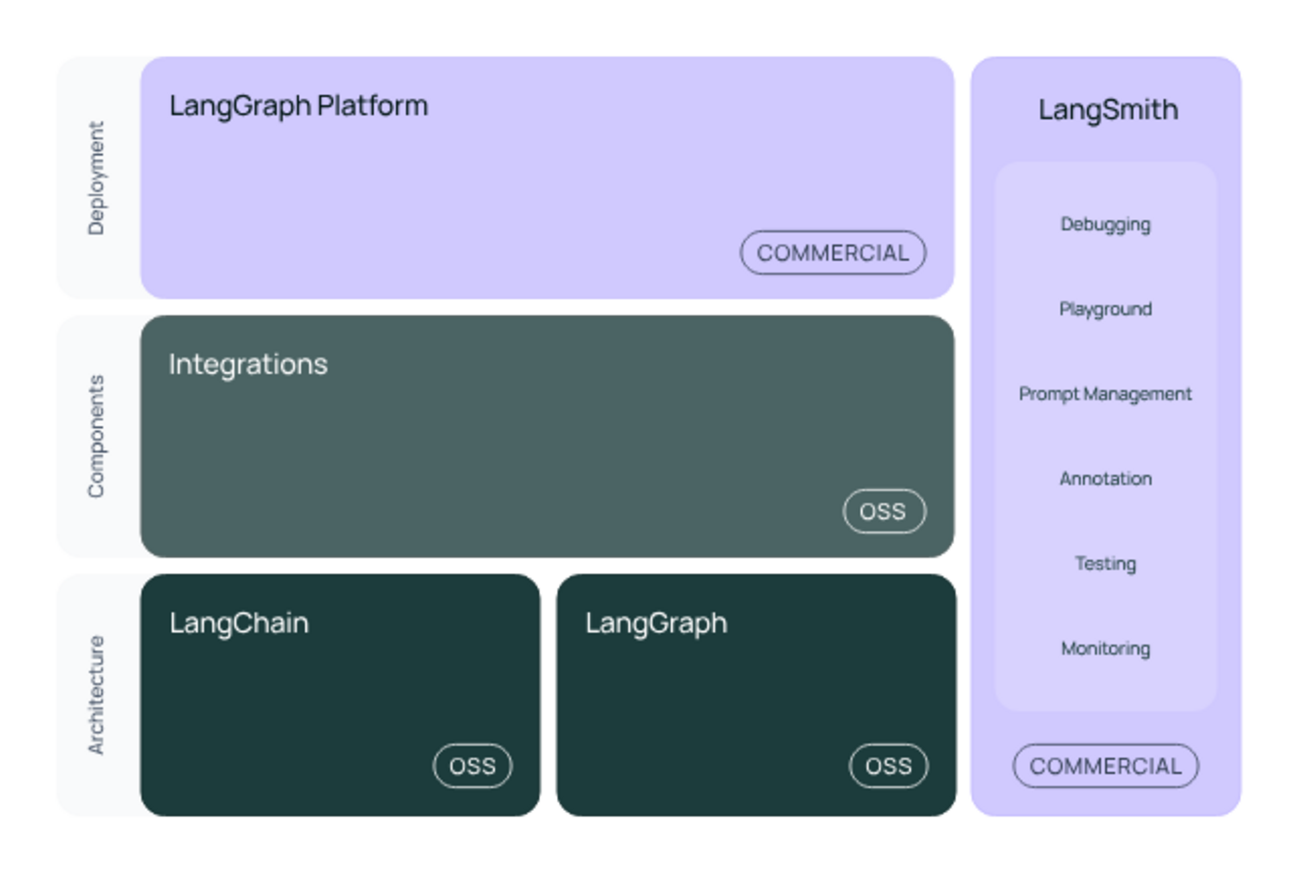1299x873 pixels.
Task: Choose Testing in the LangSmith list
Action: click(1105, 564)
